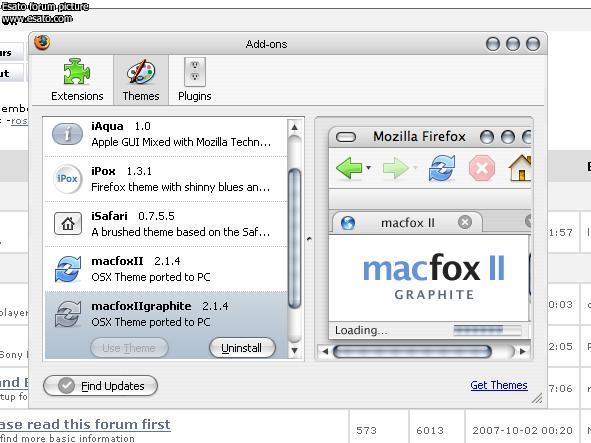Select the Themes palette icon
The image size is (591, 443).
[x=141, y=72]
